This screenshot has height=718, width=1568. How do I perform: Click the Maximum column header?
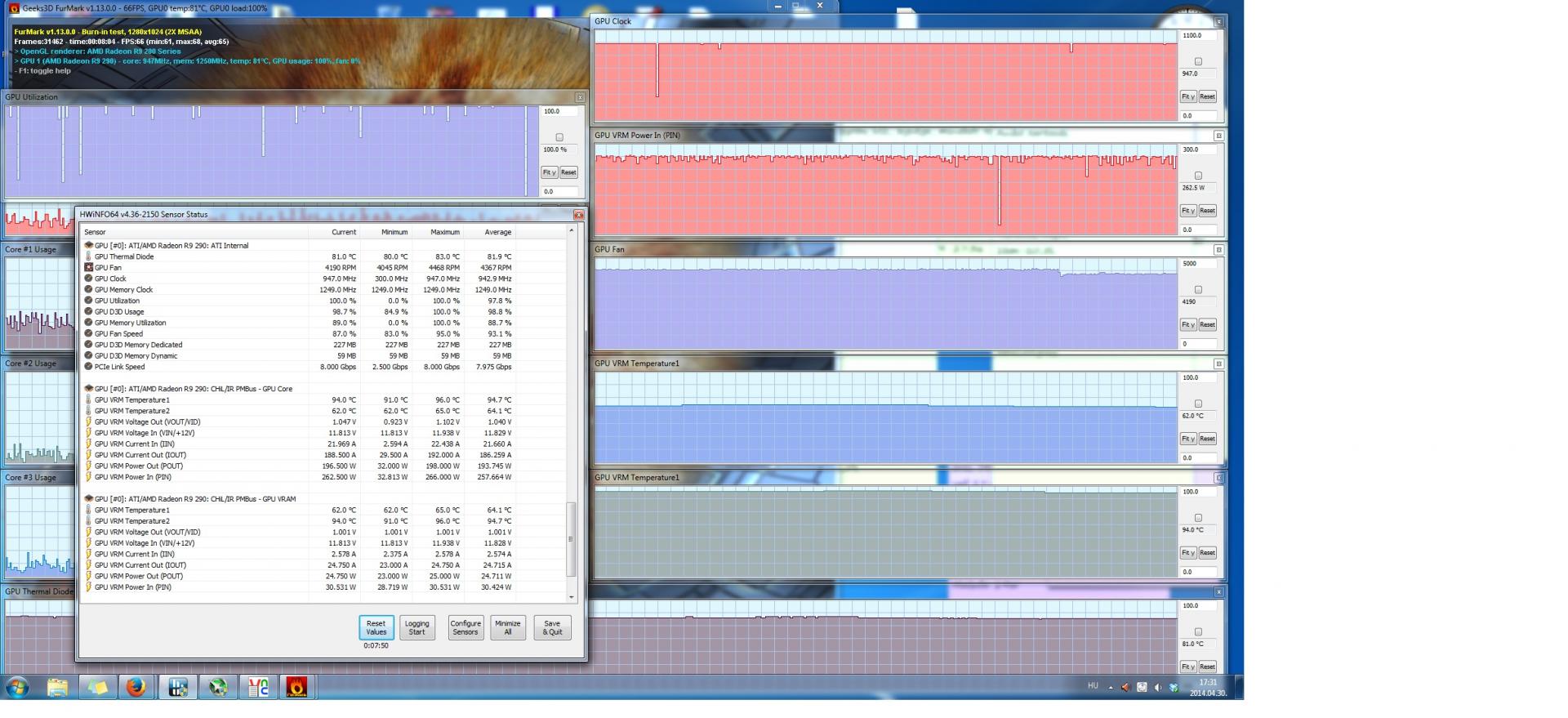click(438, 232)
